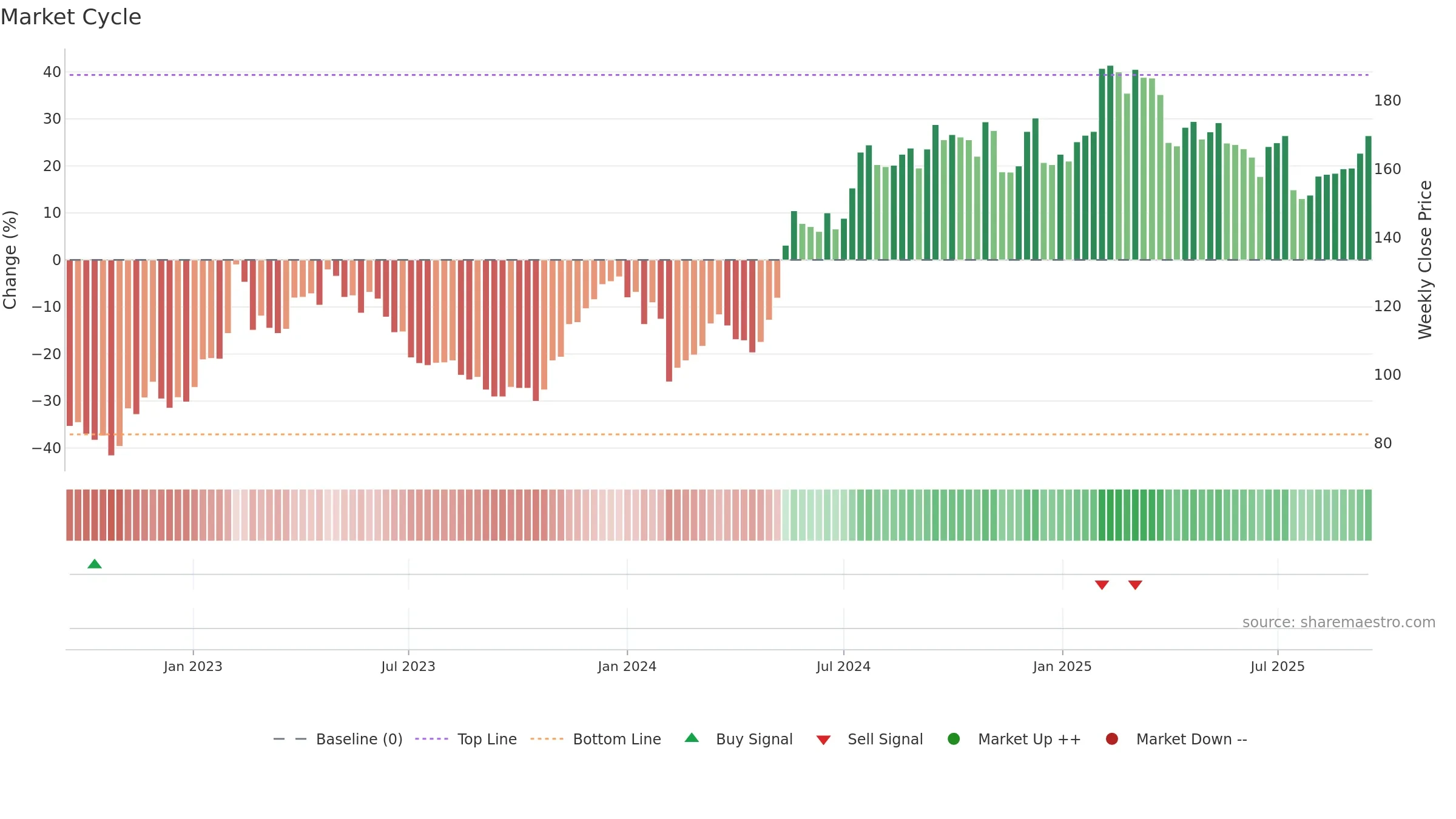This screenshot has width=1456, height=819.
Task: Click the 40 tick on Change axis
Action: point(52,72)
